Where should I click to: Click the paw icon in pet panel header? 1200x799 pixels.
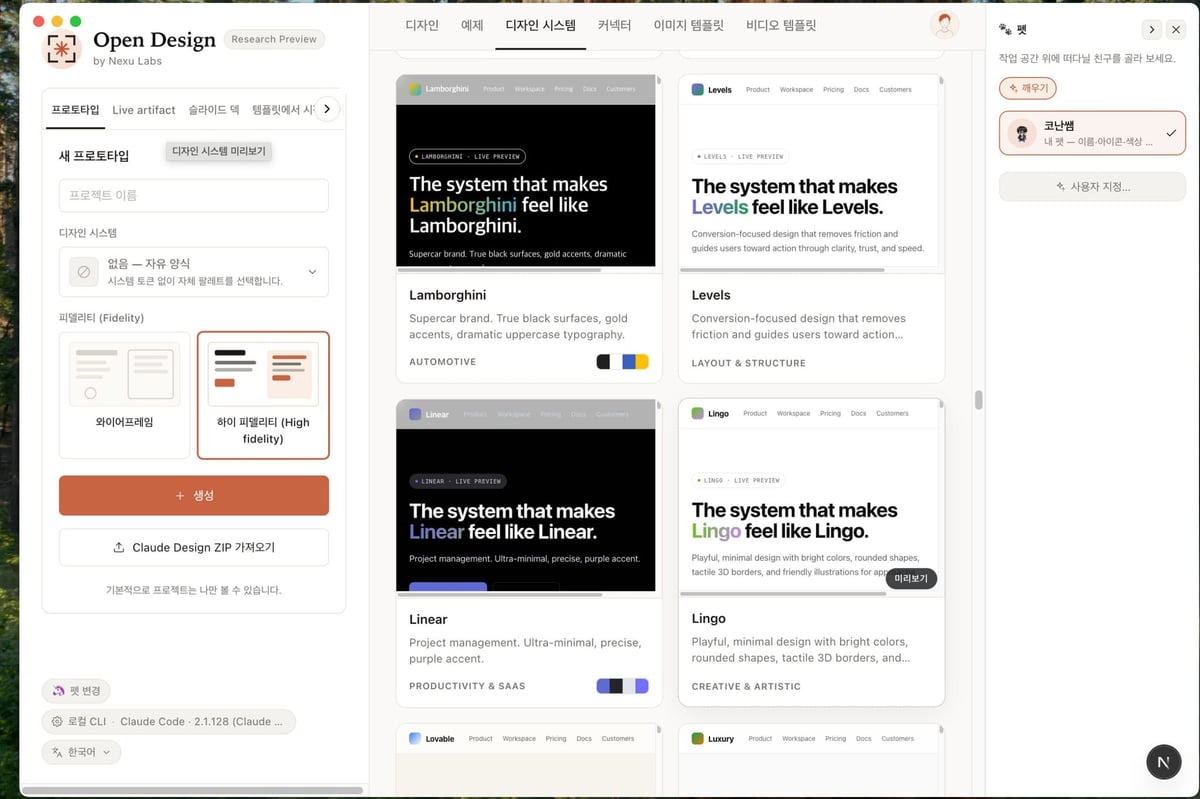click(x=1005, y=30)
